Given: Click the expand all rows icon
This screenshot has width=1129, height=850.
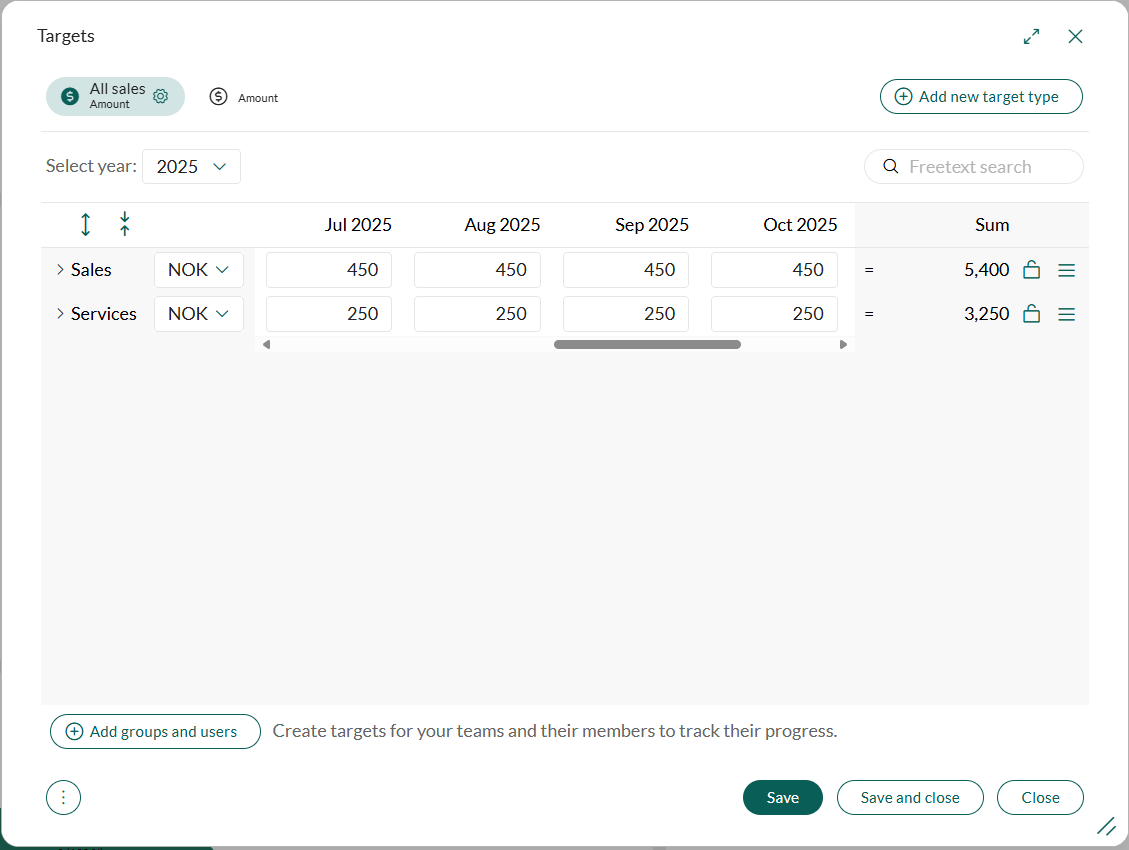Looking at the screenshot, I should tap(85, 225).
